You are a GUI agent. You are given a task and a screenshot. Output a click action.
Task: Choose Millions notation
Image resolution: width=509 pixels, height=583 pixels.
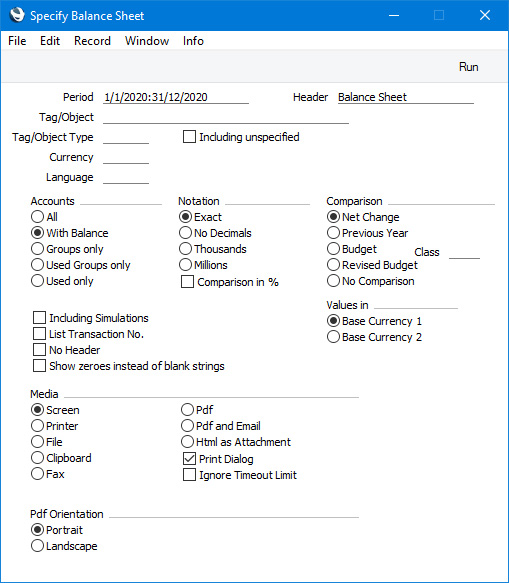(186, 265)
